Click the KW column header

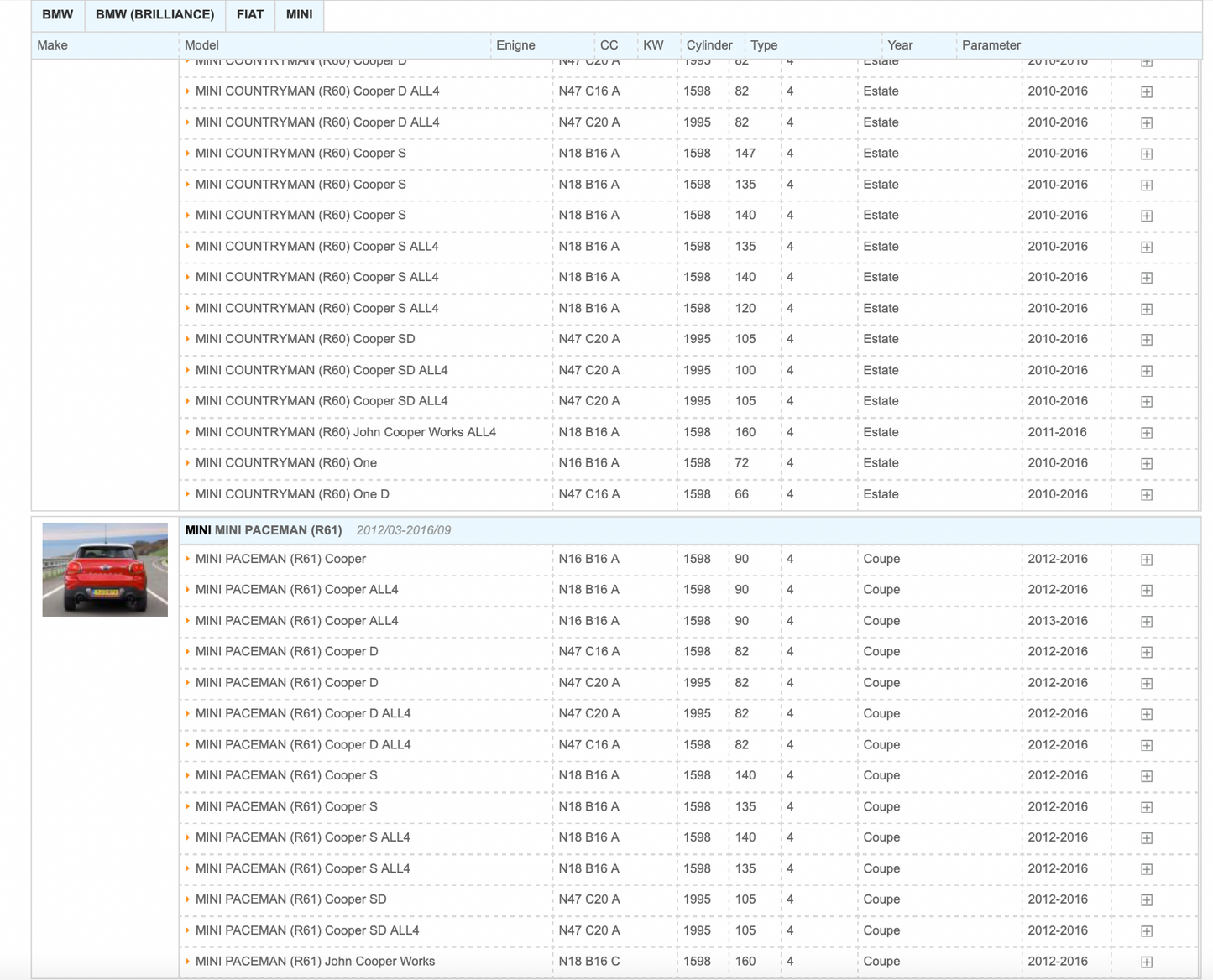click(653, 45)
